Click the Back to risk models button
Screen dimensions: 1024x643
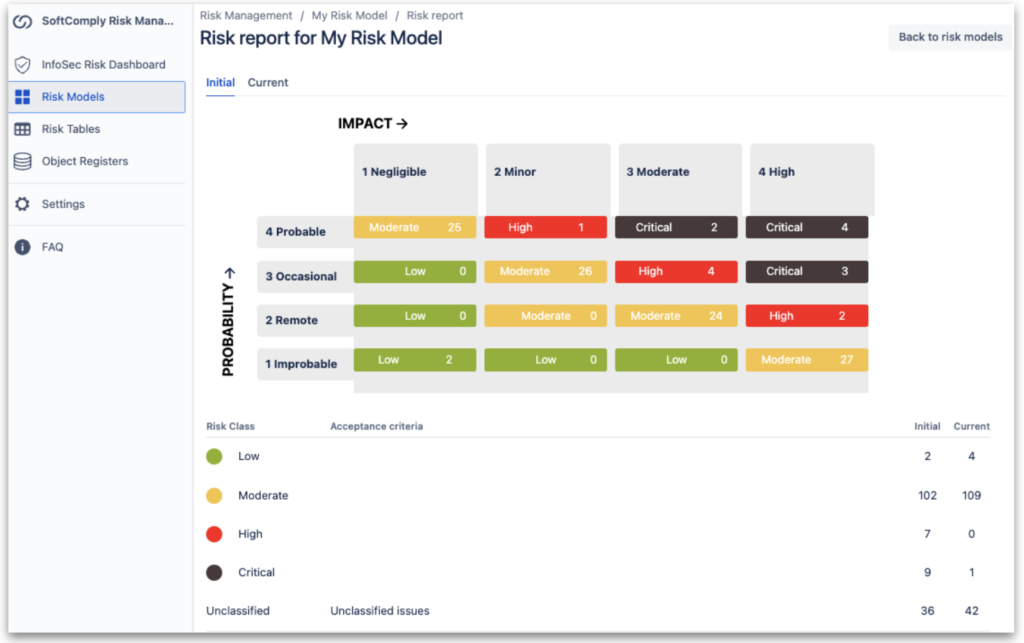[x=948, y=37]
